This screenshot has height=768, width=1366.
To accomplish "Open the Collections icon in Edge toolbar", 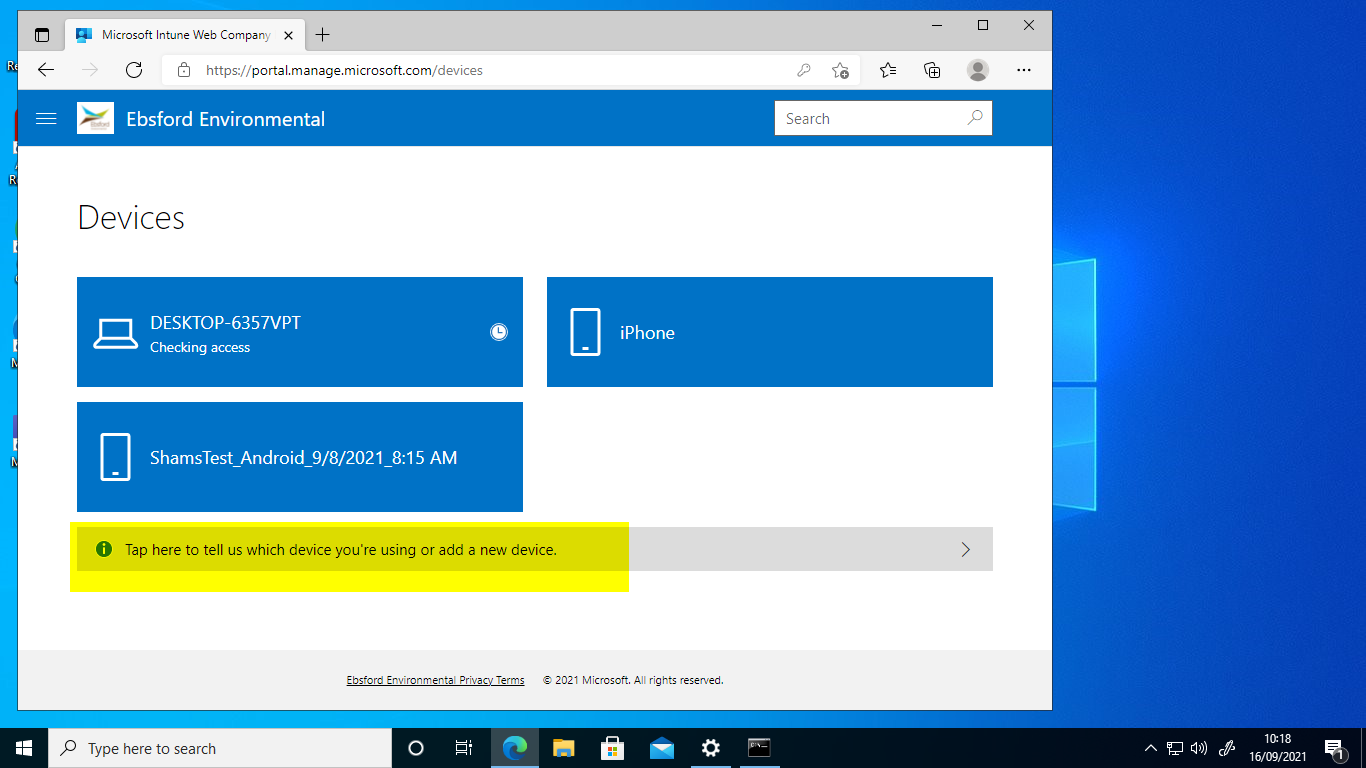I will pos(932,70).
